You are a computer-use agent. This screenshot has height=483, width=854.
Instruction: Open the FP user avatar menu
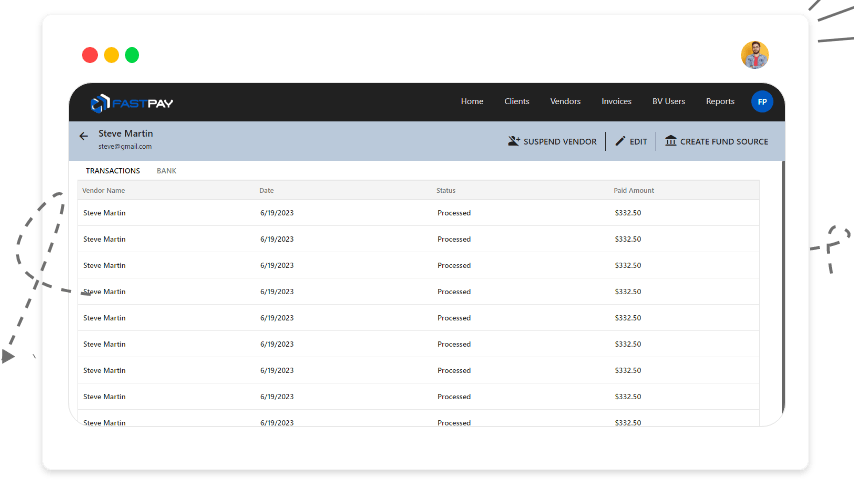tap(762, 102)
